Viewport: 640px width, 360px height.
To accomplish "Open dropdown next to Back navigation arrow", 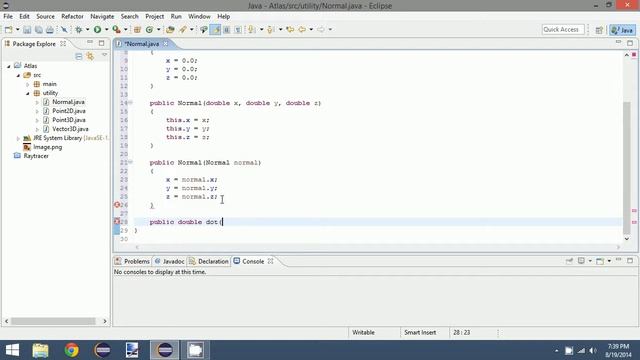I will tap(311, 29).
